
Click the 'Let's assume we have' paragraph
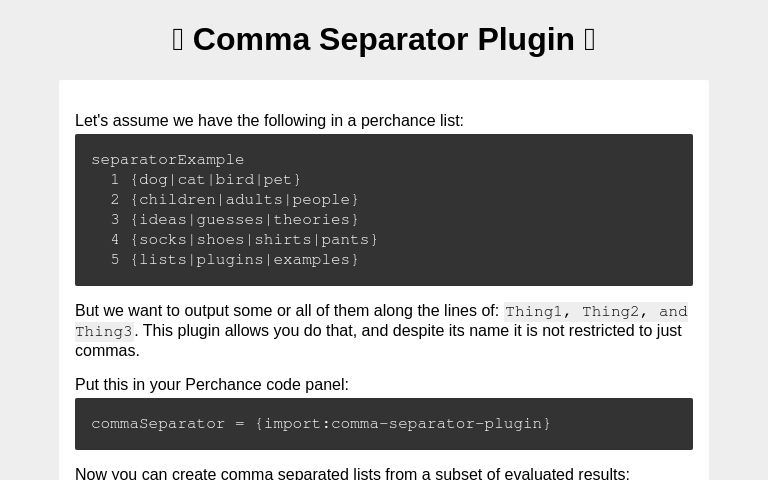(269, 121)
